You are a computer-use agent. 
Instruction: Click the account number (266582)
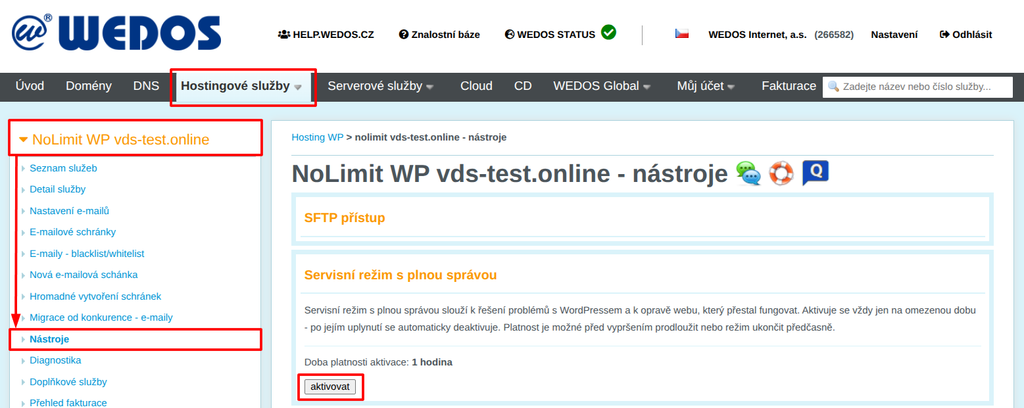tap(834, 35)
